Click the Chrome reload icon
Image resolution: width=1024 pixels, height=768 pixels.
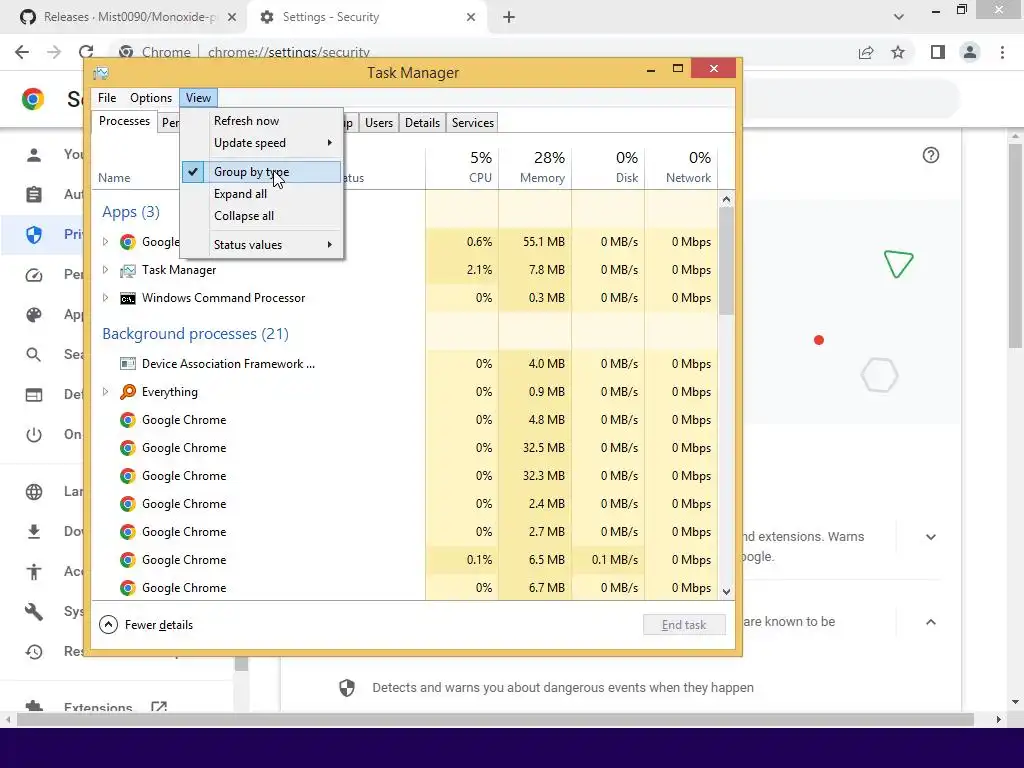click(86, 51)
